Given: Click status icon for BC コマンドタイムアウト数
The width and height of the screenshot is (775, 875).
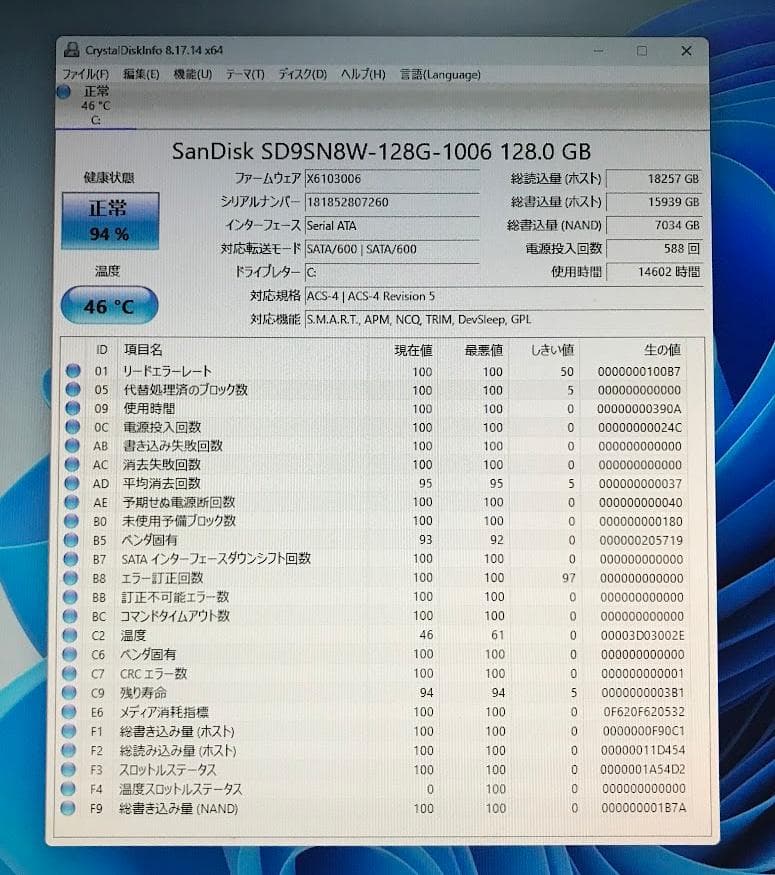Looking at the screenshot, I should pyautogui.click(x=70, y=616).
